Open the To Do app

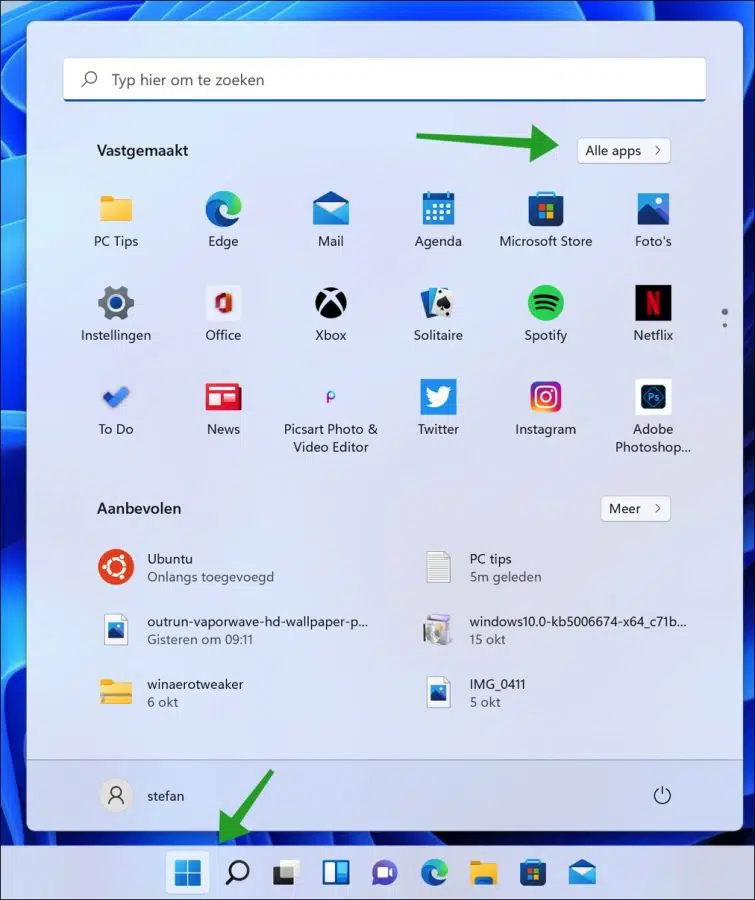[x=115, y=408]
